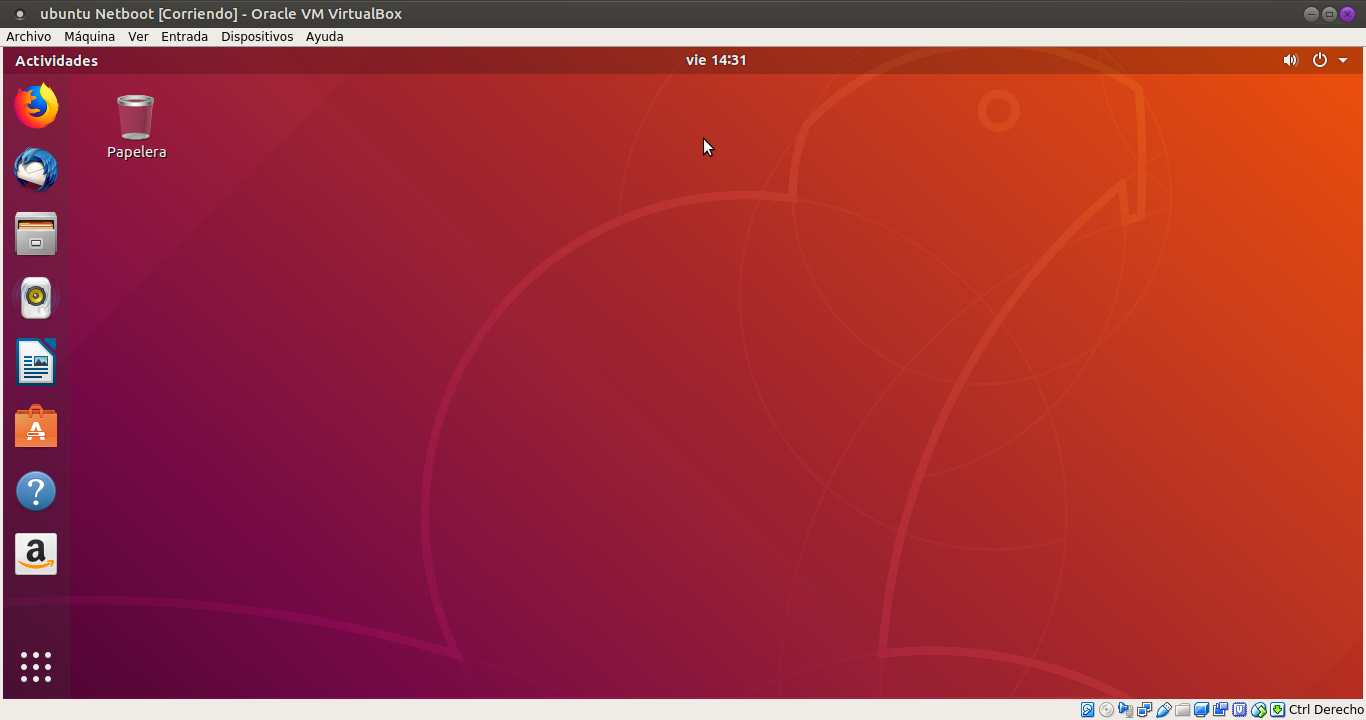The height and width of the screenshot is (720, 1366).
Task: Open the Dispositivos menu
Action: (257, 36)
